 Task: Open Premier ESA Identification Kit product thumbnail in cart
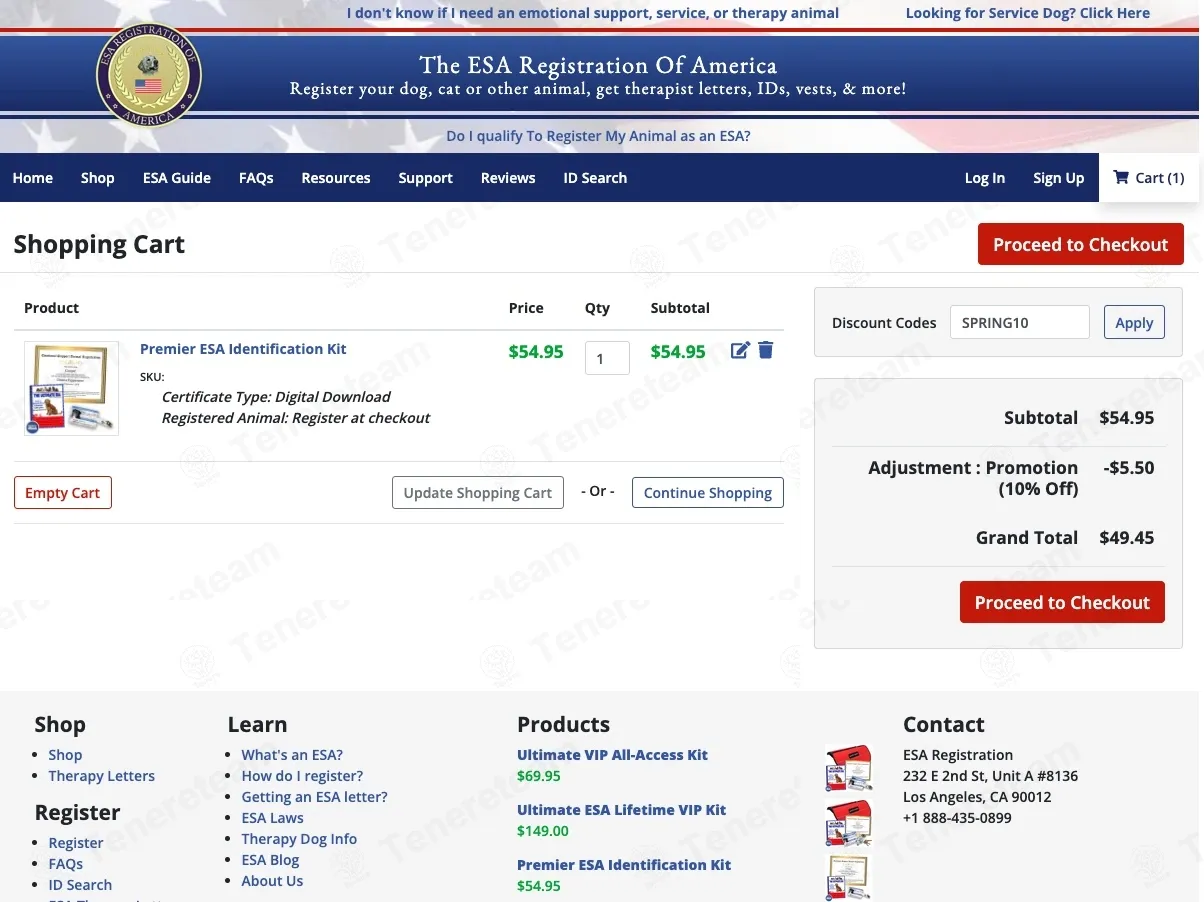[x=71, y=388]
